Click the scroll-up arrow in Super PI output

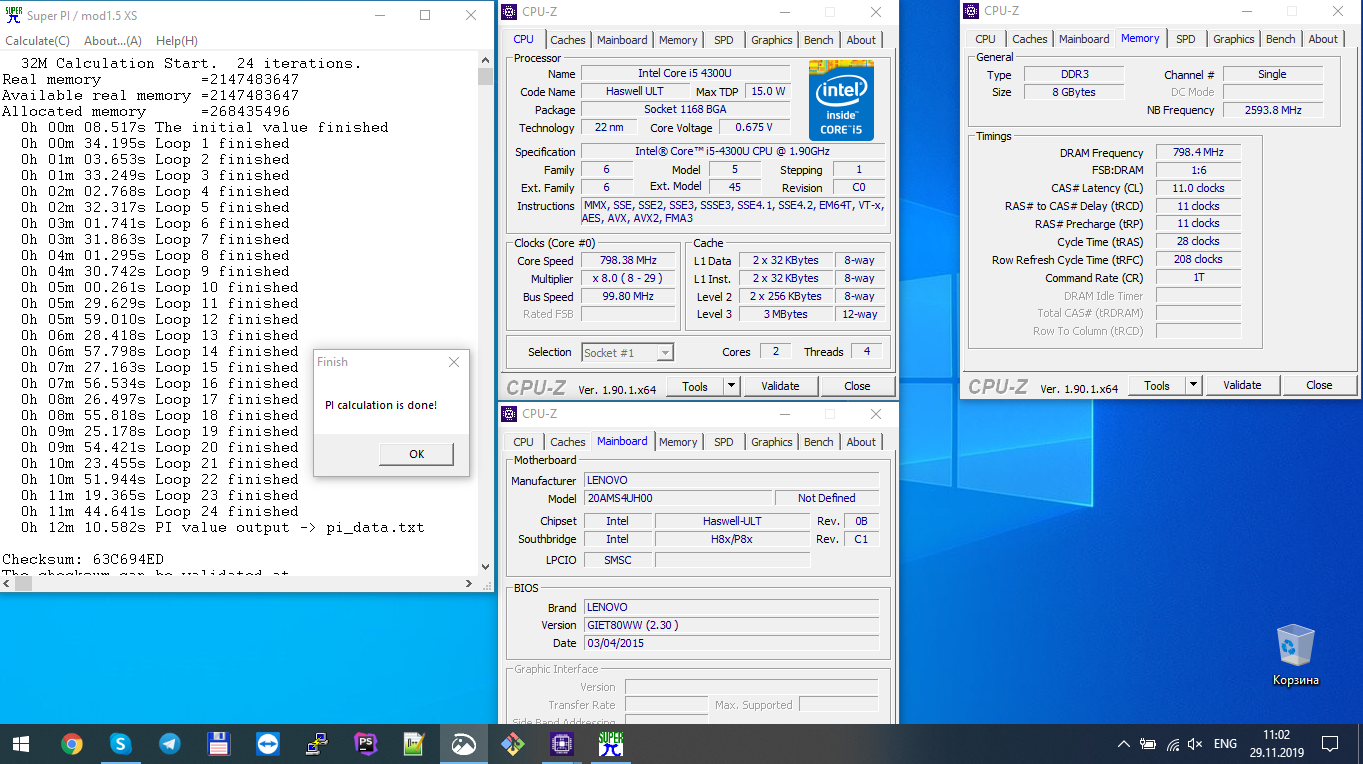[486, 60]
